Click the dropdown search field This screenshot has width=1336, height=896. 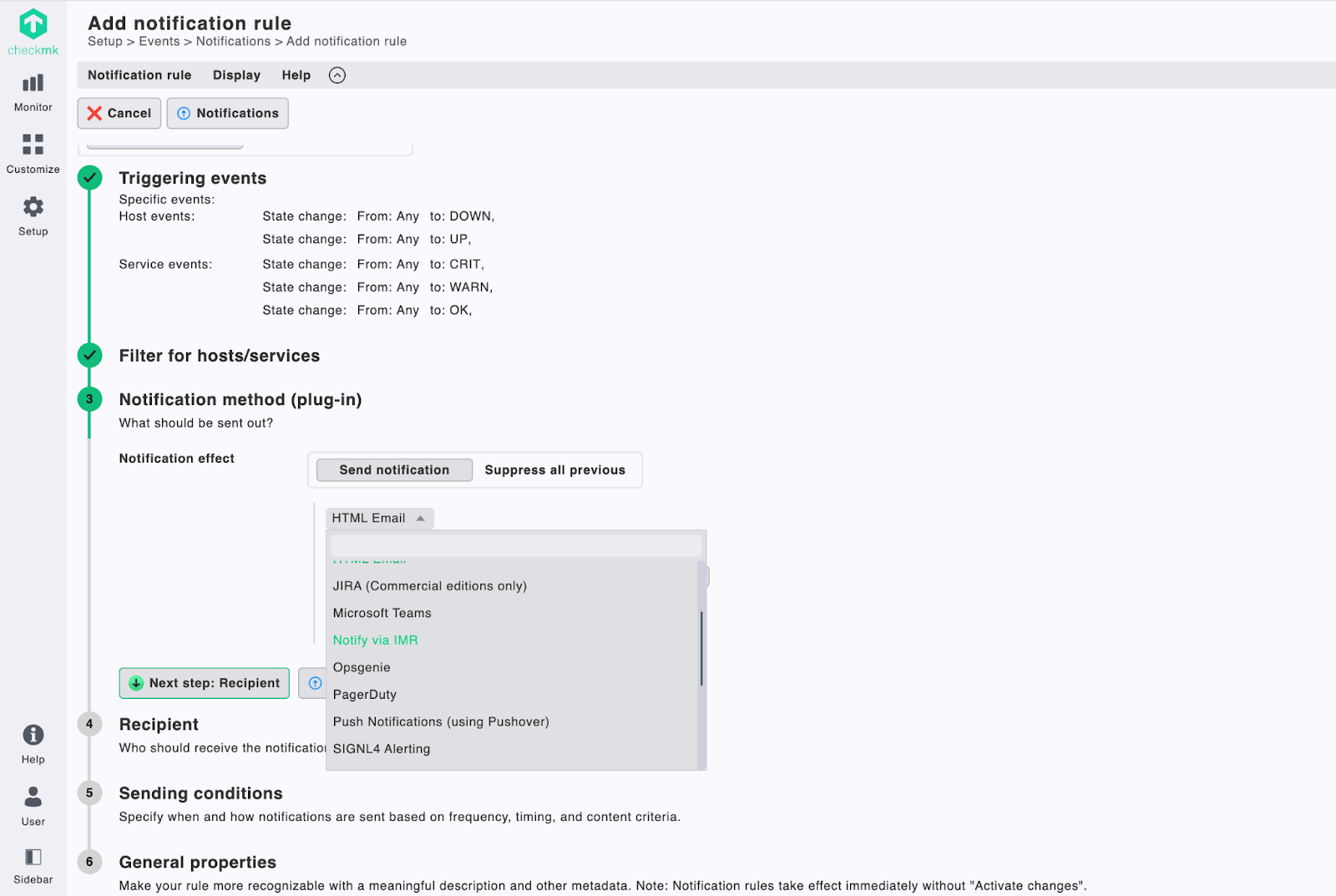516,546
